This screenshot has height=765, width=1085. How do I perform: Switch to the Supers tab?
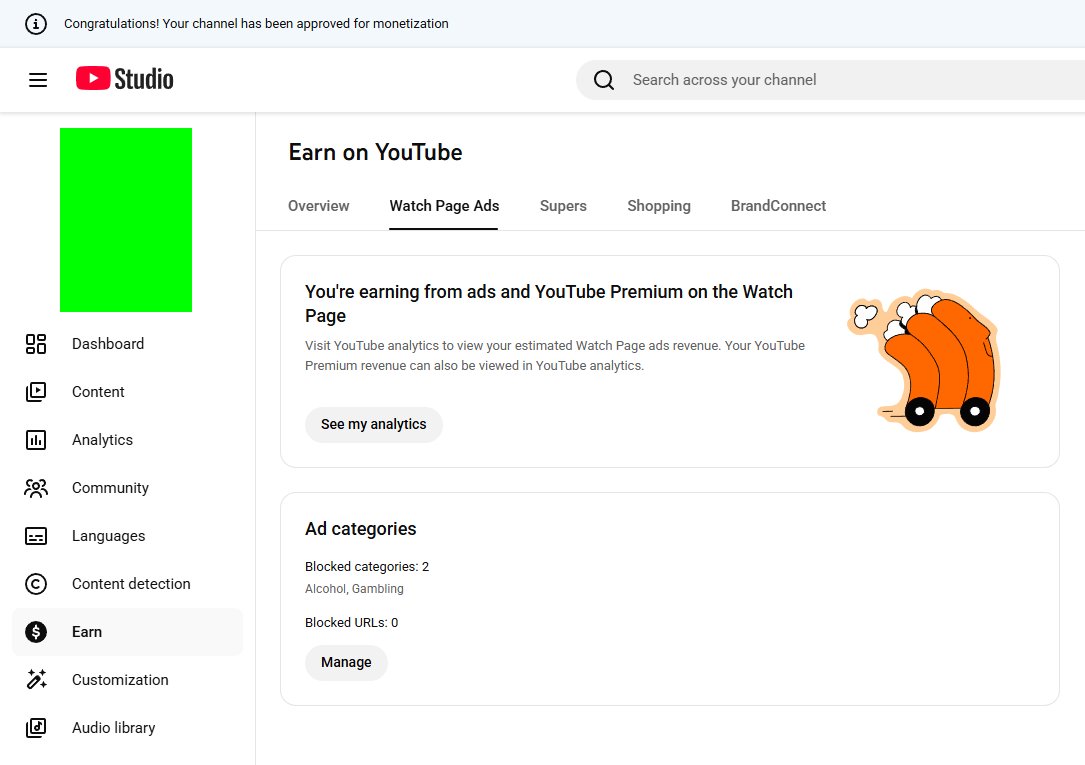coord(563,206)
